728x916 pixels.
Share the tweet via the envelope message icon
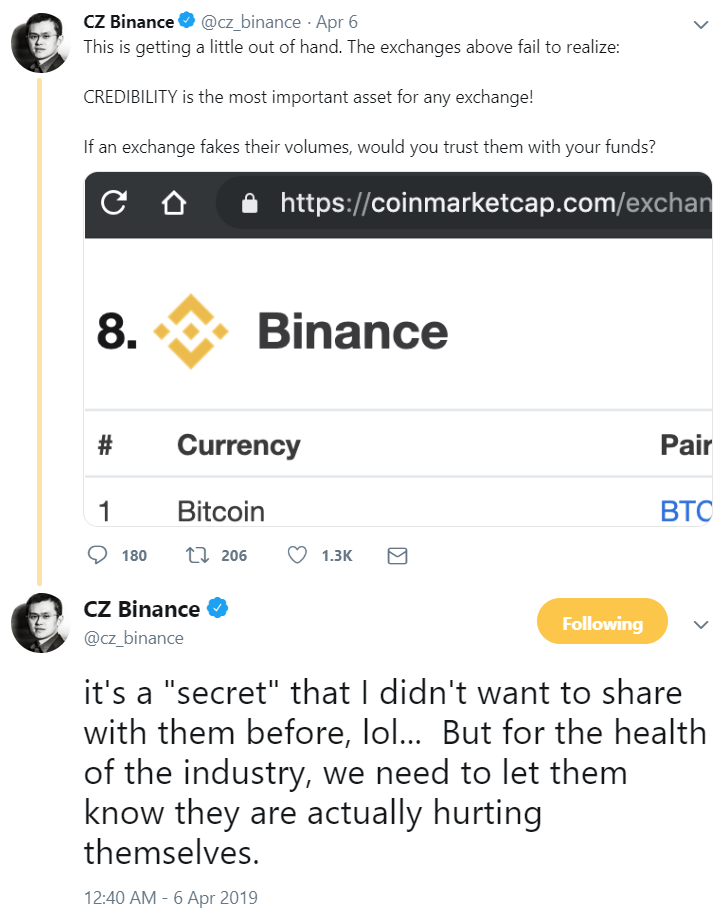pos(397,556)
